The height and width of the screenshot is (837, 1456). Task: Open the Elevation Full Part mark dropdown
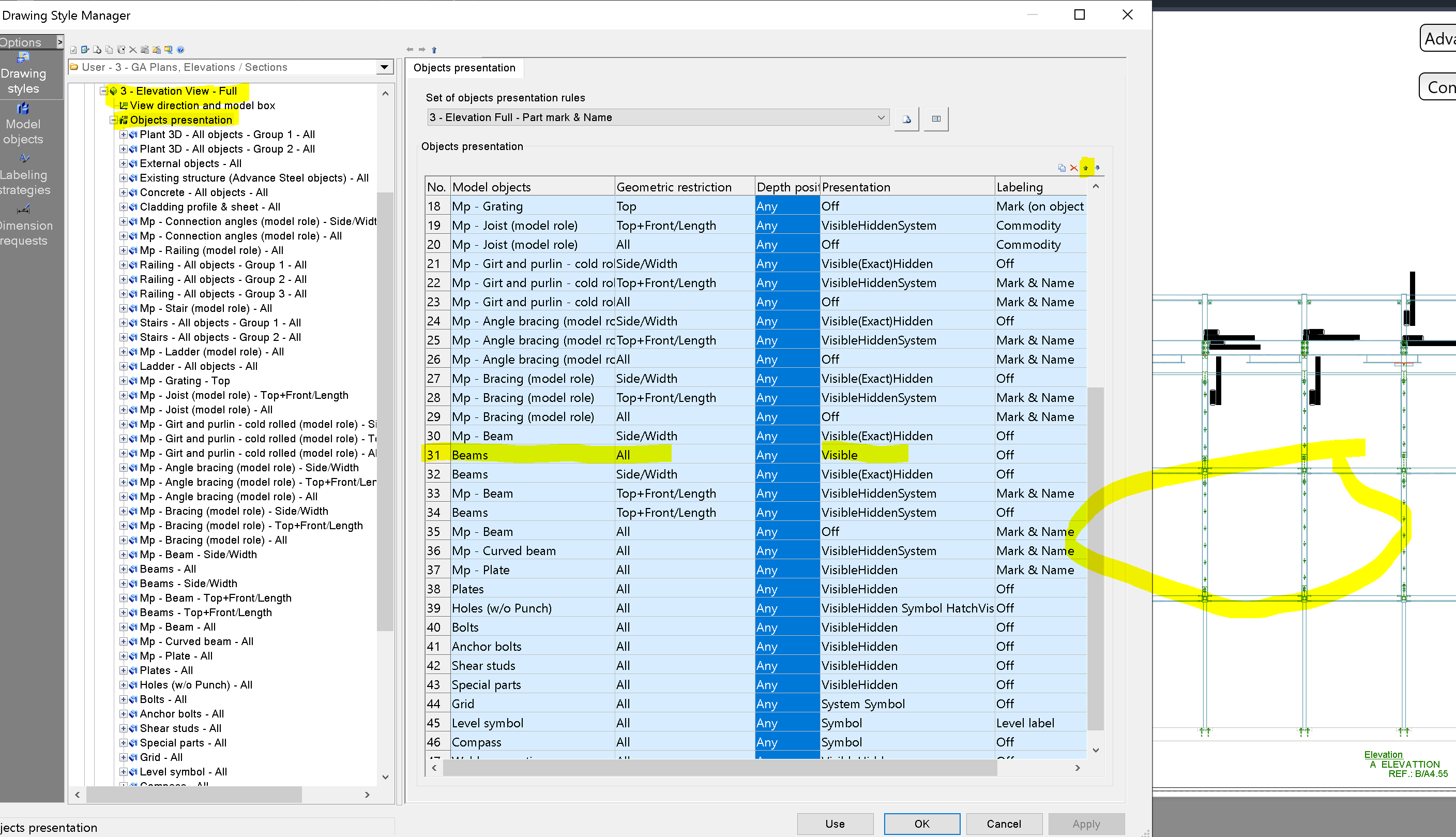tap(882, 117)
